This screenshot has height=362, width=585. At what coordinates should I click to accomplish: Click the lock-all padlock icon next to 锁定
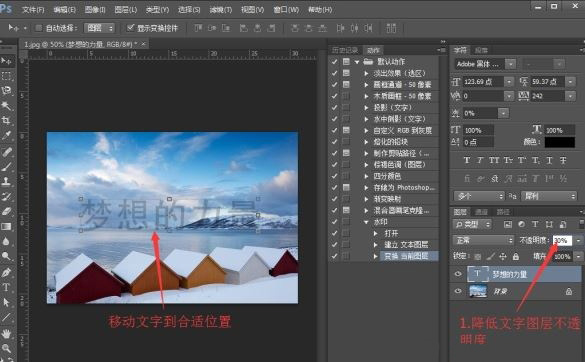[x=516, y=256]
